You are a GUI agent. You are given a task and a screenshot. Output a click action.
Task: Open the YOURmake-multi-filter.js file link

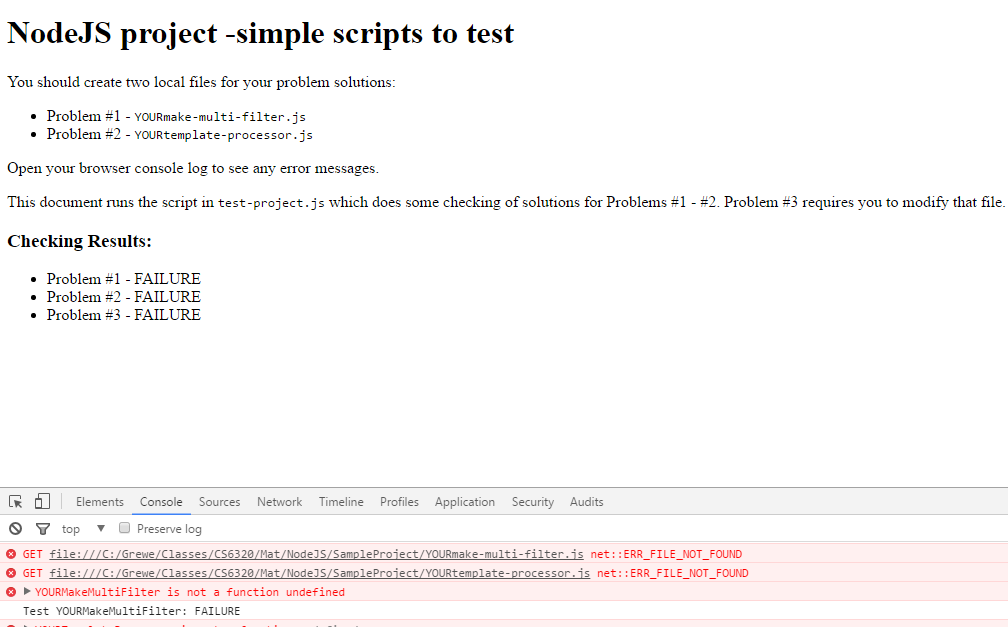click(x=316, y=554)
